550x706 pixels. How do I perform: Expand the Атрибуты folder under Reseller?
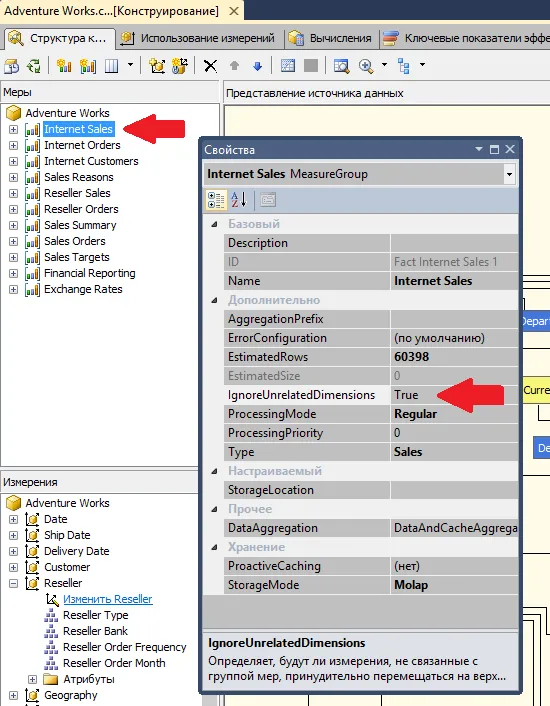tap(32, 679)
